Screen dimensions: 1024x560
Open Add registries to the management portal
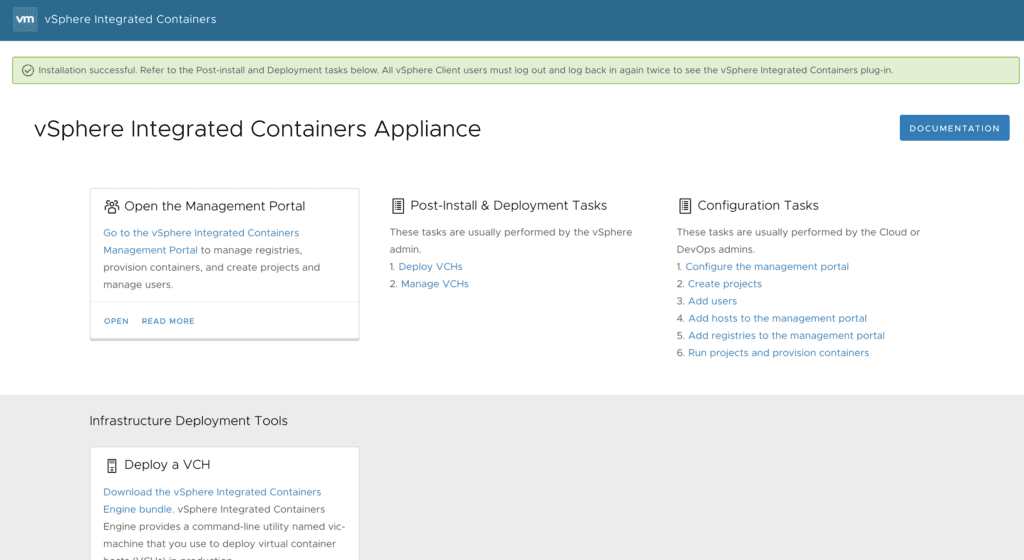tap(786, 335)
